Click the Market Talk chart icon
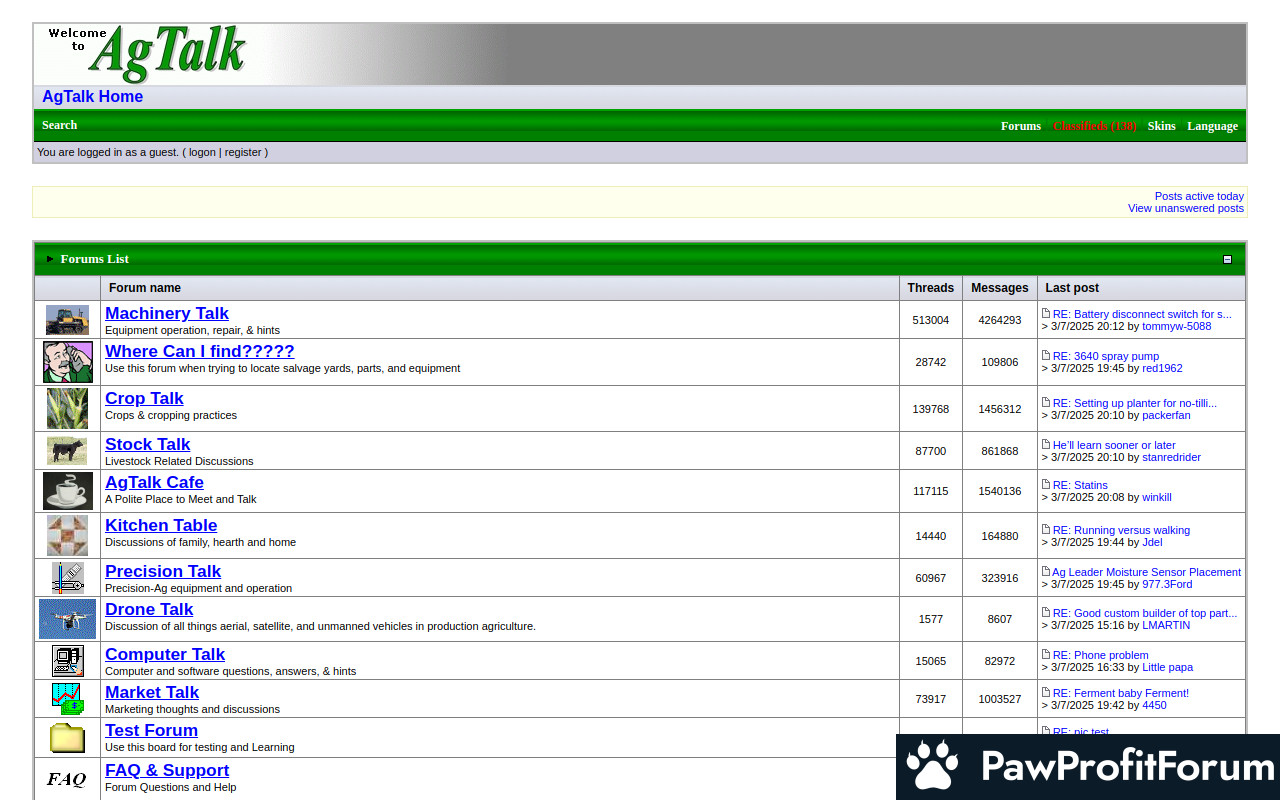The width and height of the screenshot is (1280, 800). (67, 699)
